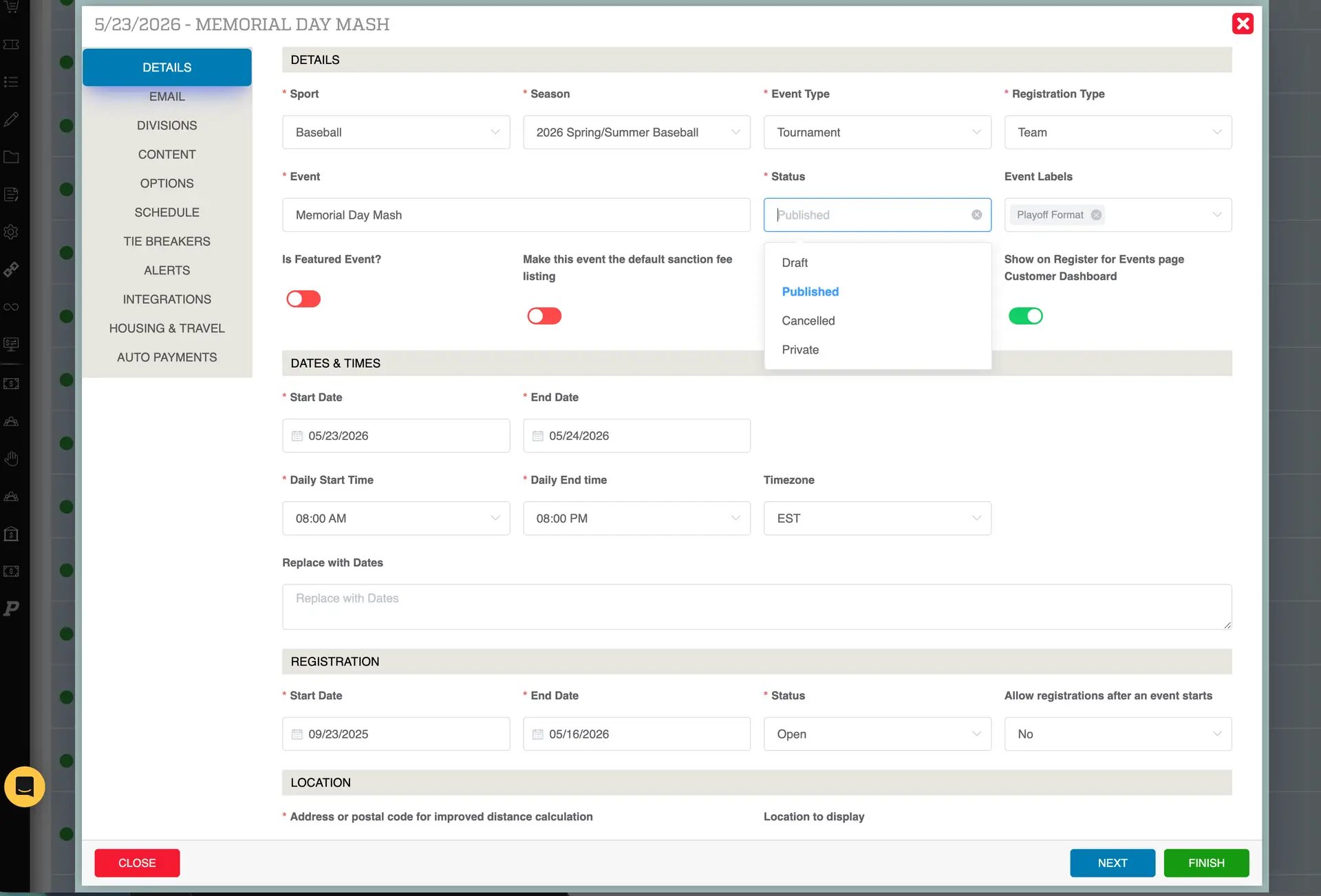Image resolution: width=1321 pixels, height=896 pixels.
Task: Click calendar icon in event End Date
Action: (538, 436)
